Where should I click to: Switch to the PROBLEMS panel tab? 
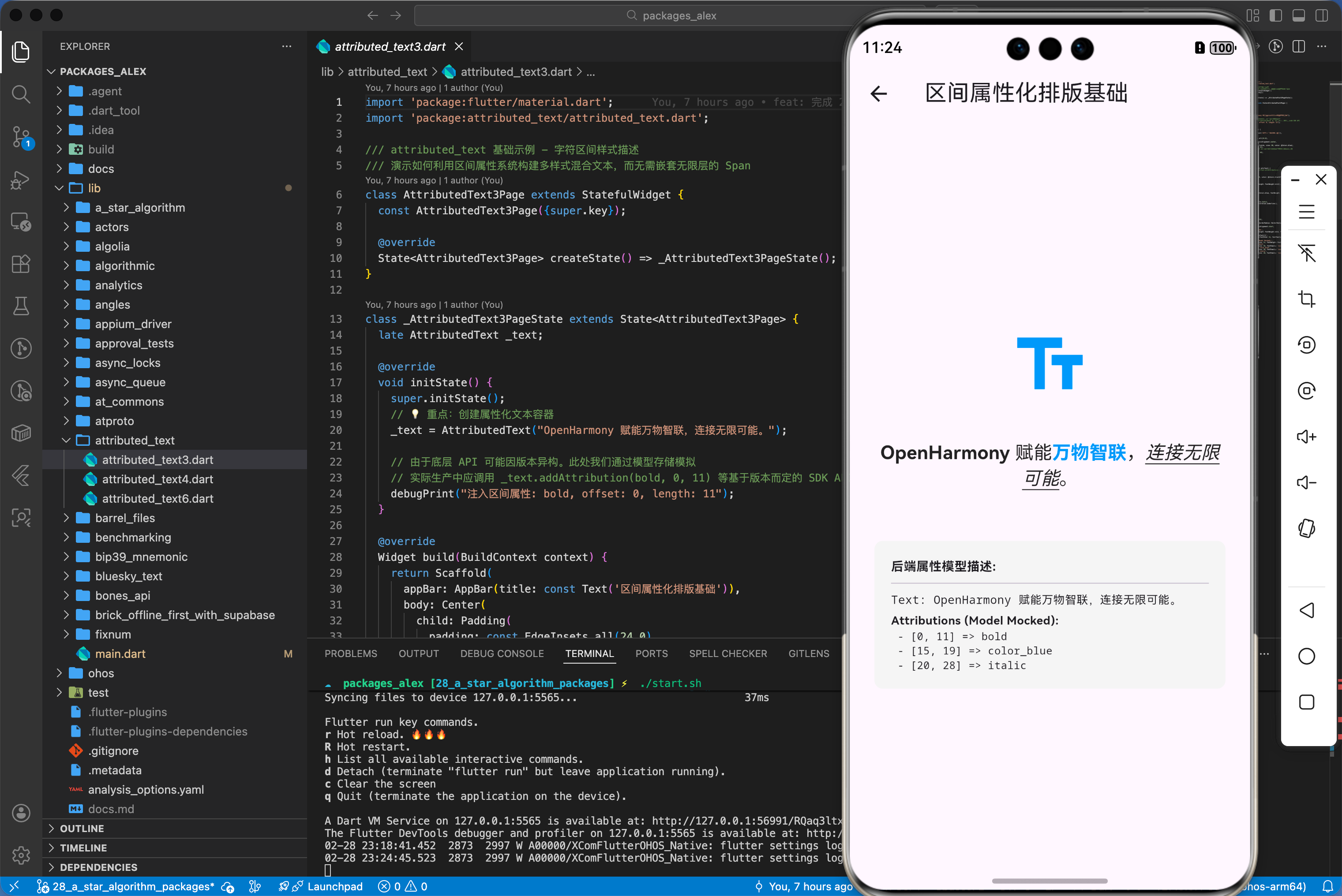point(350,653)
